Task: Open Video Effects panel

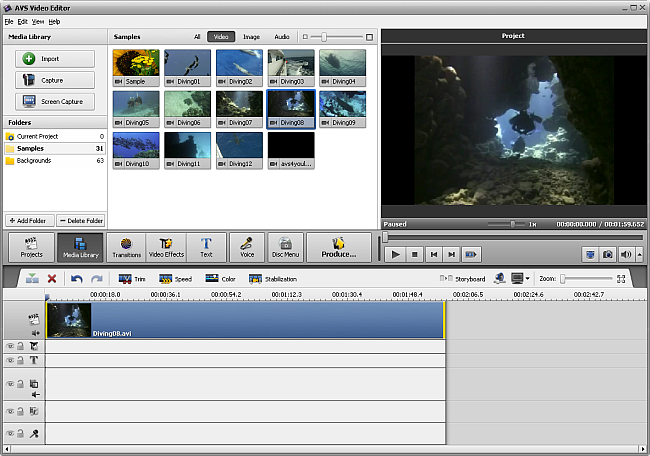Action: pyautogui.click(x=166, y=248)
